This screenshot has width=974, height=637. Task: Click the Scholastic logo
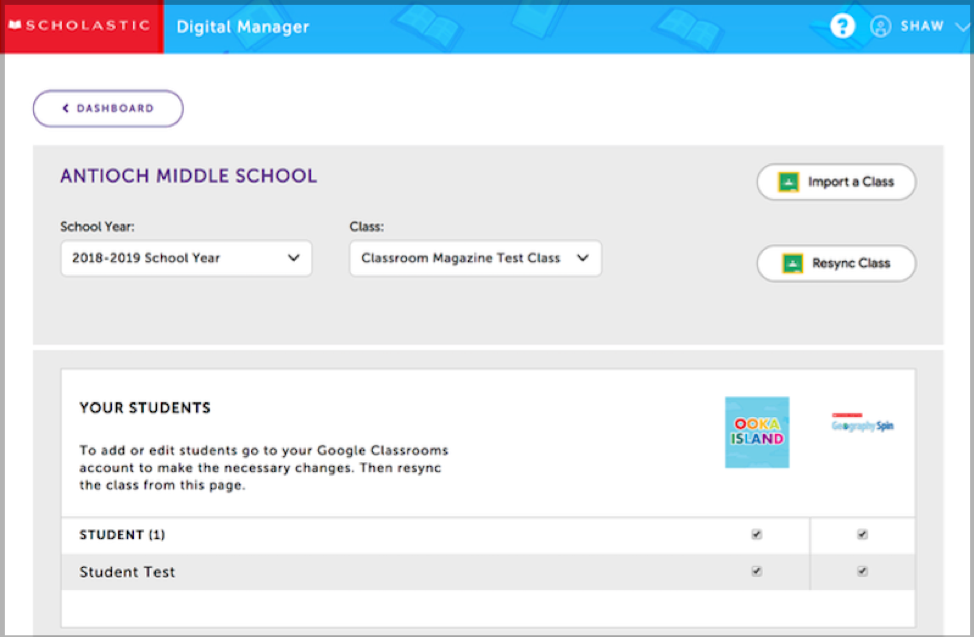click(82, 27)
